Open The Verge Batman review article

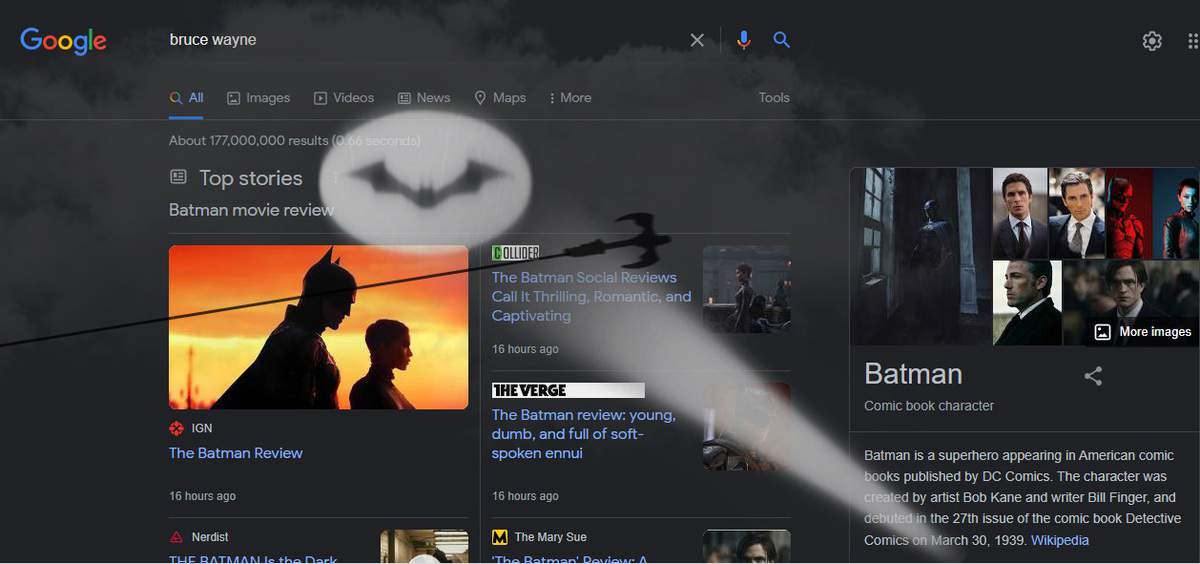(584, 433)
